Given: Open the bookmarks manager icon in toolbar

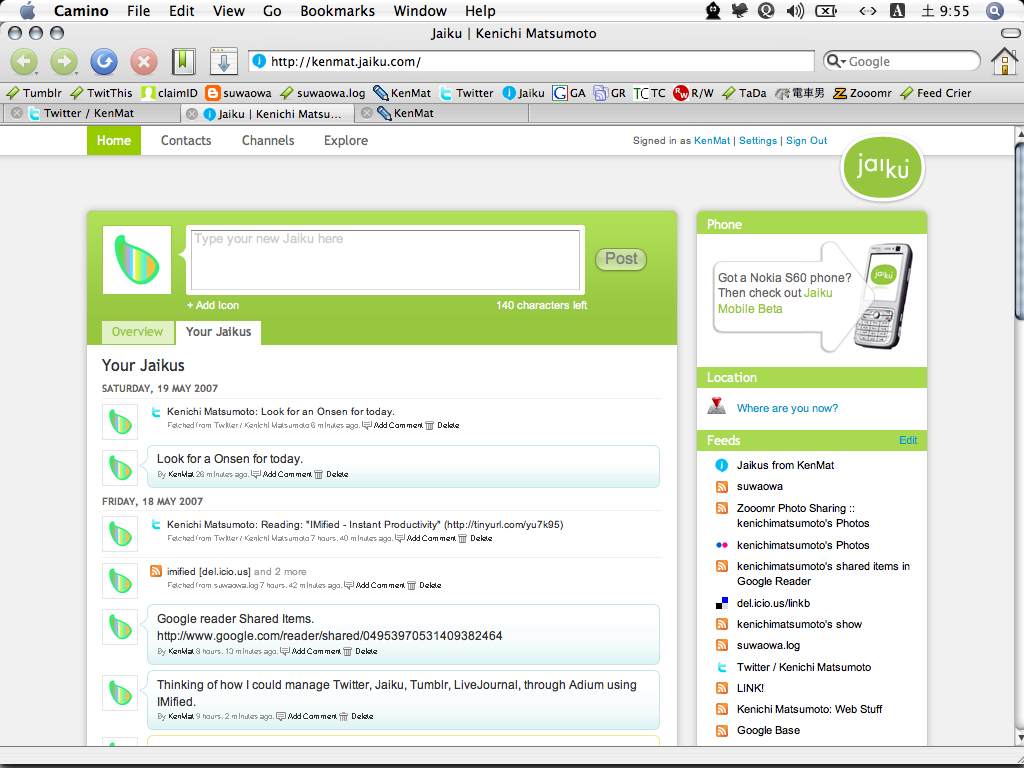Looking at the screenshot, I should pos(184,62).
